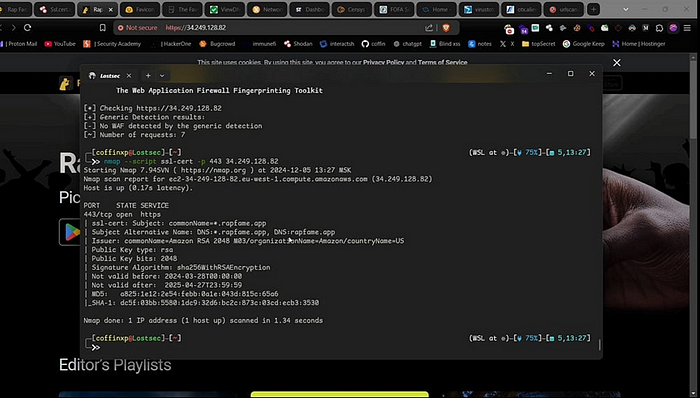Open the Google Keep bookmark
Viewport: 700px width, 398px height.
coord(583,44)
